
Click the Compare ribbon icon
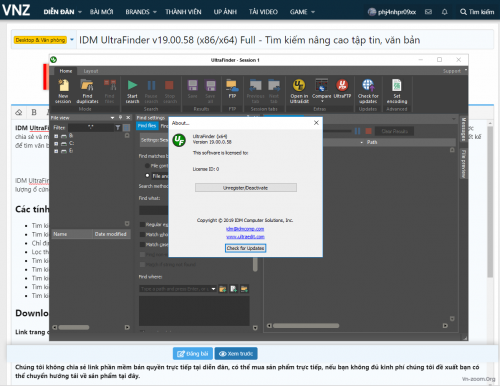[x=322, y=90]
